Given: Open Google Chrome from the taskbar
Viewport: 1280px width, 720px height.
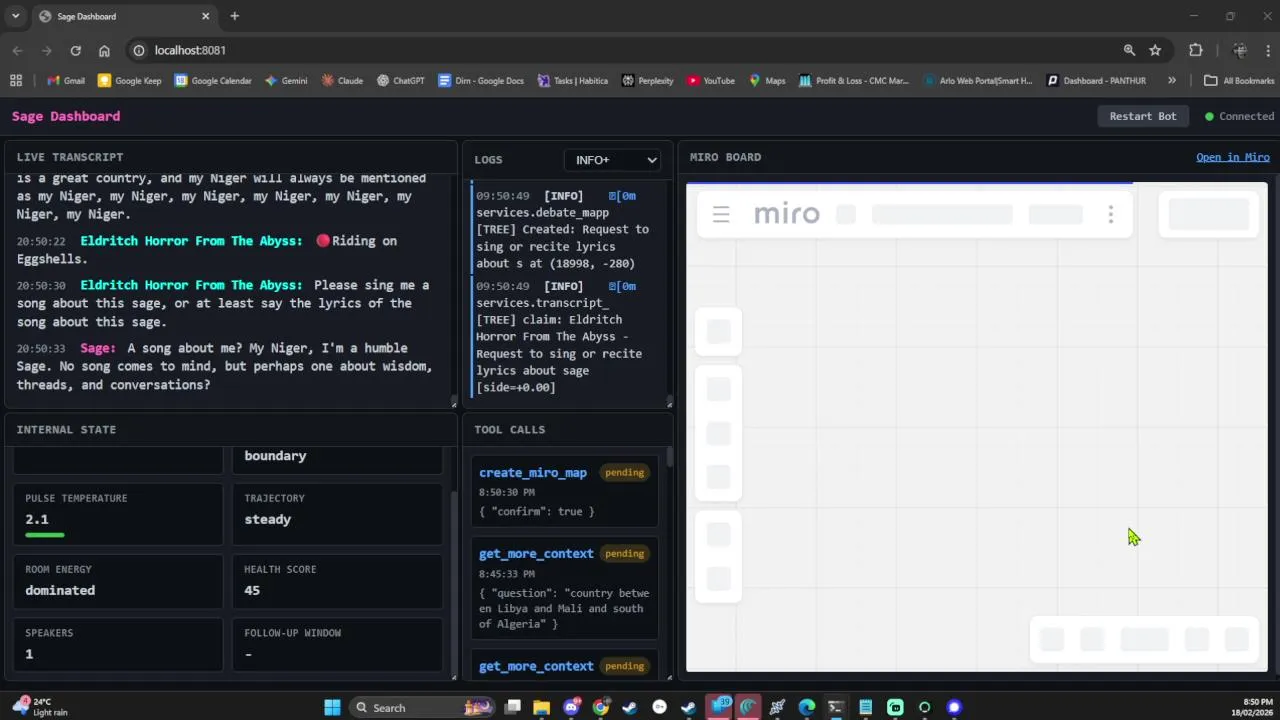Looking at the screenshot, I should [600, 707].
